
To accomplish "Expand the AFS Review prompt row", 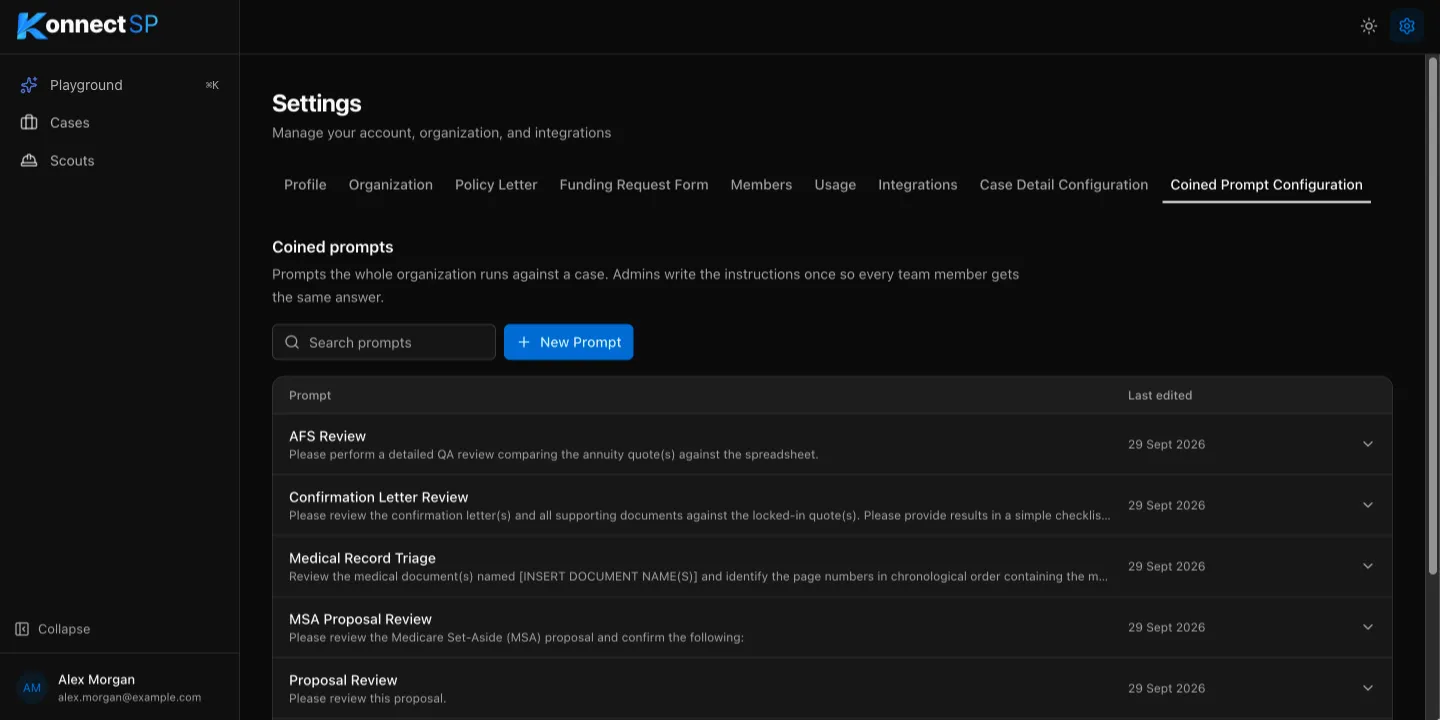I will [1368, 444].
